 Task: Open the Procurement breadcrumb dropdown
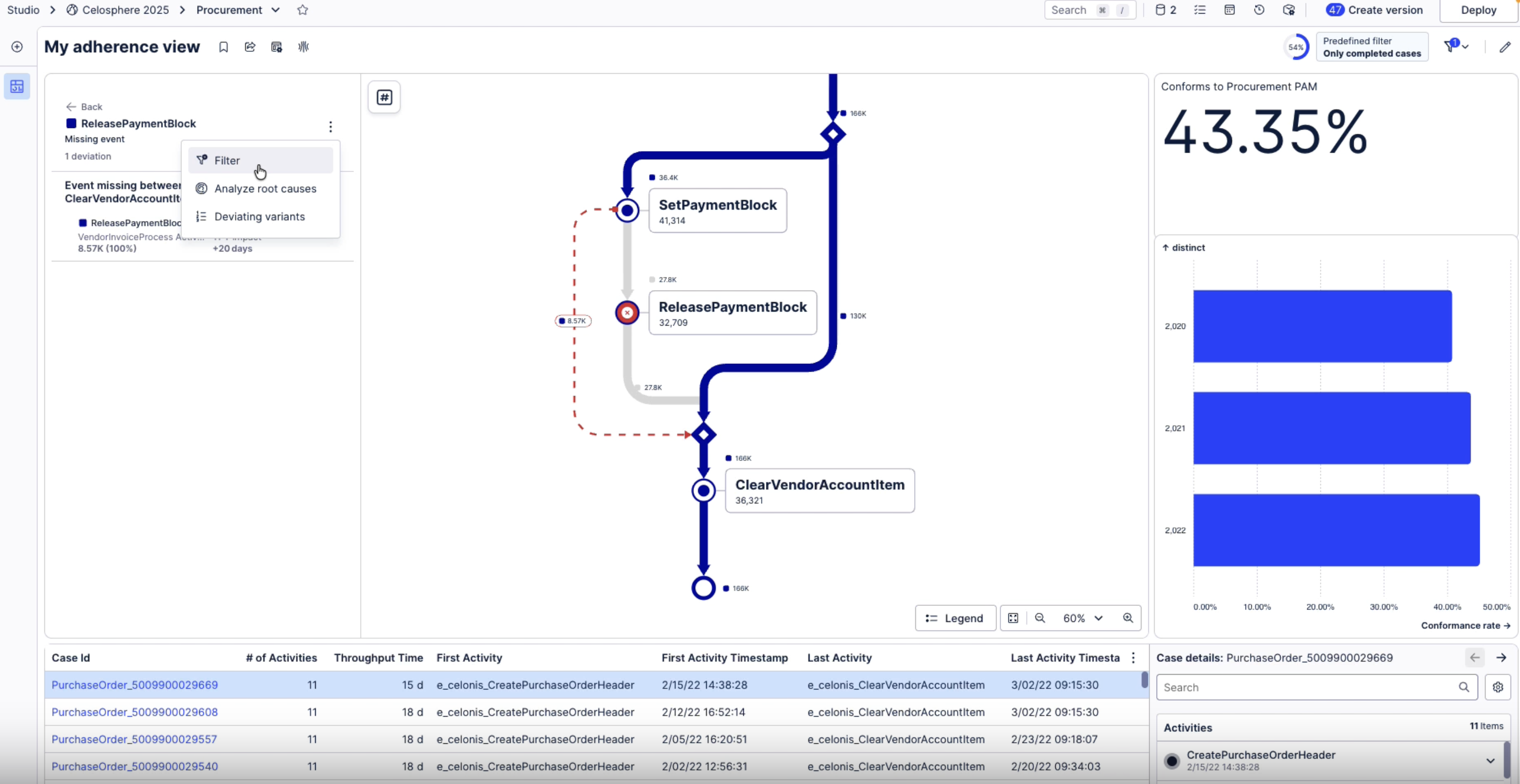[x=275, y=10]
